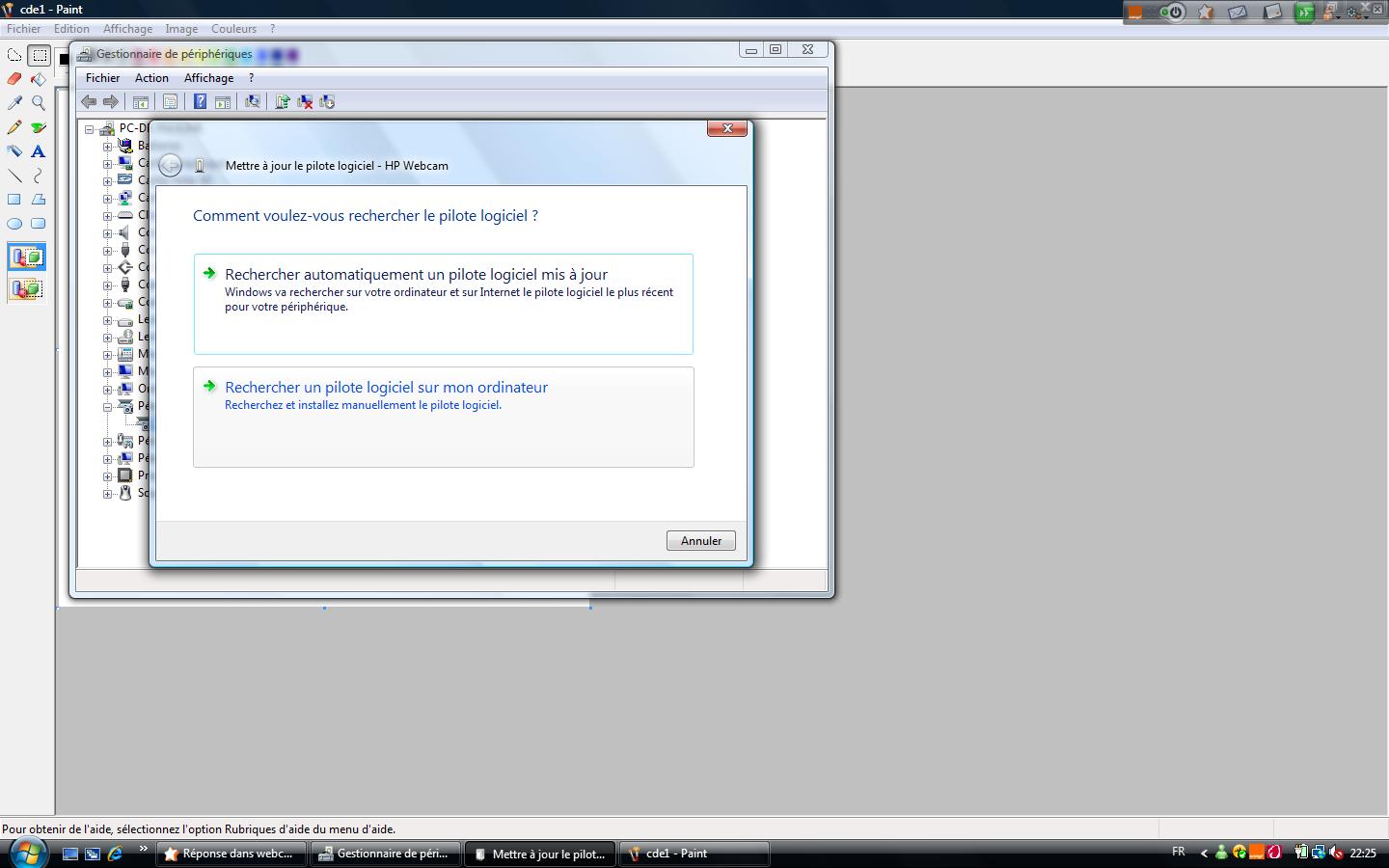Select the Eraser tool in Paint
Screen dimensions: 1389x868
[14, 79]
